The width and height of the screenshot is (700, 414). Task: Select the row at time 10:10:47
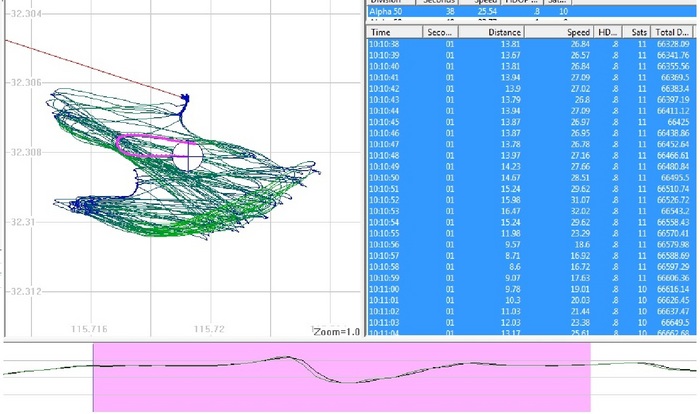[x=531, y=145]
